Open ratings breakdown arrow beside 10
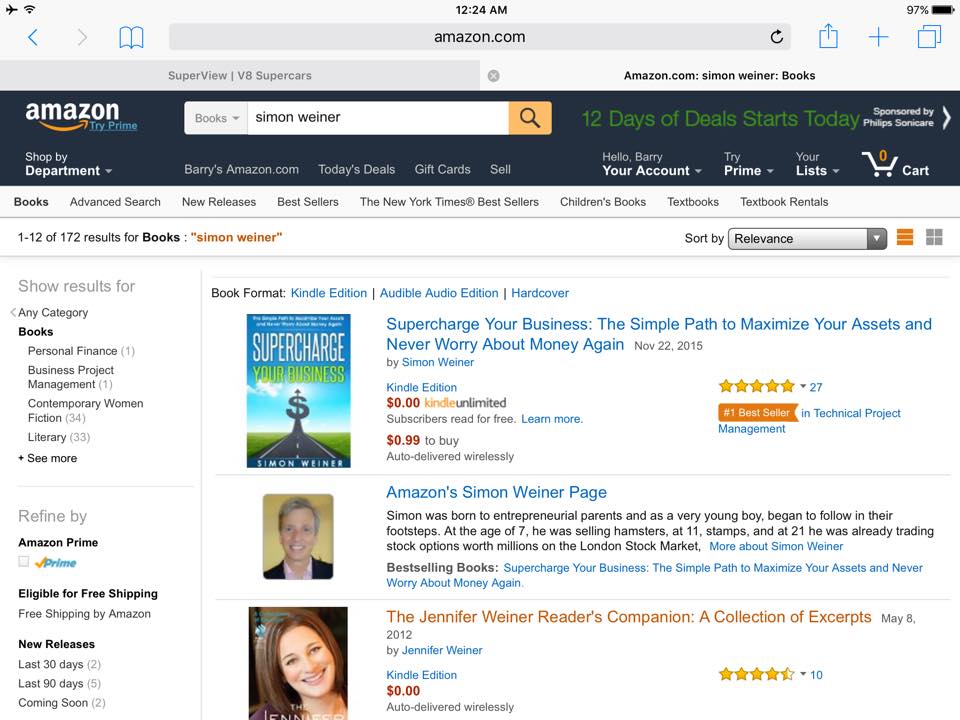The image size is (960, 720). [803, 674]
